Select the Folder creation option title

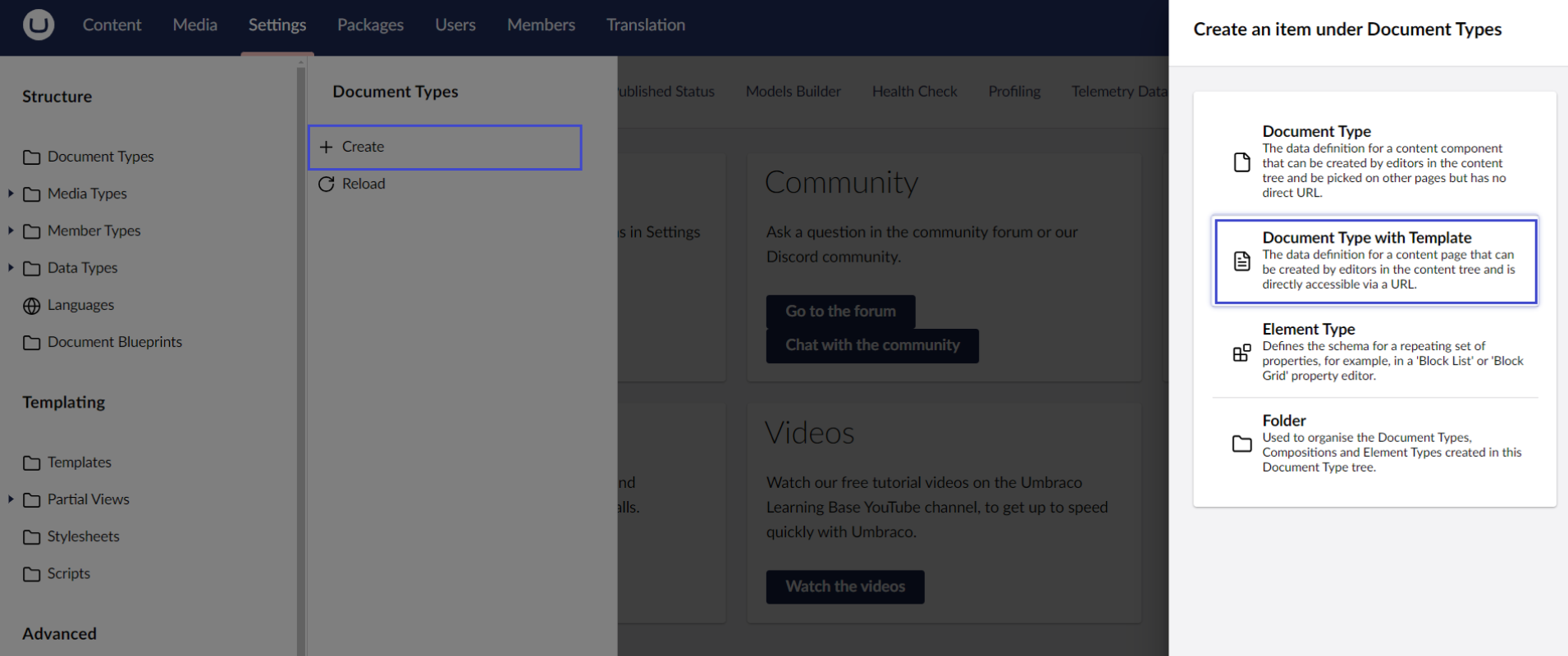coord(1283,420)
